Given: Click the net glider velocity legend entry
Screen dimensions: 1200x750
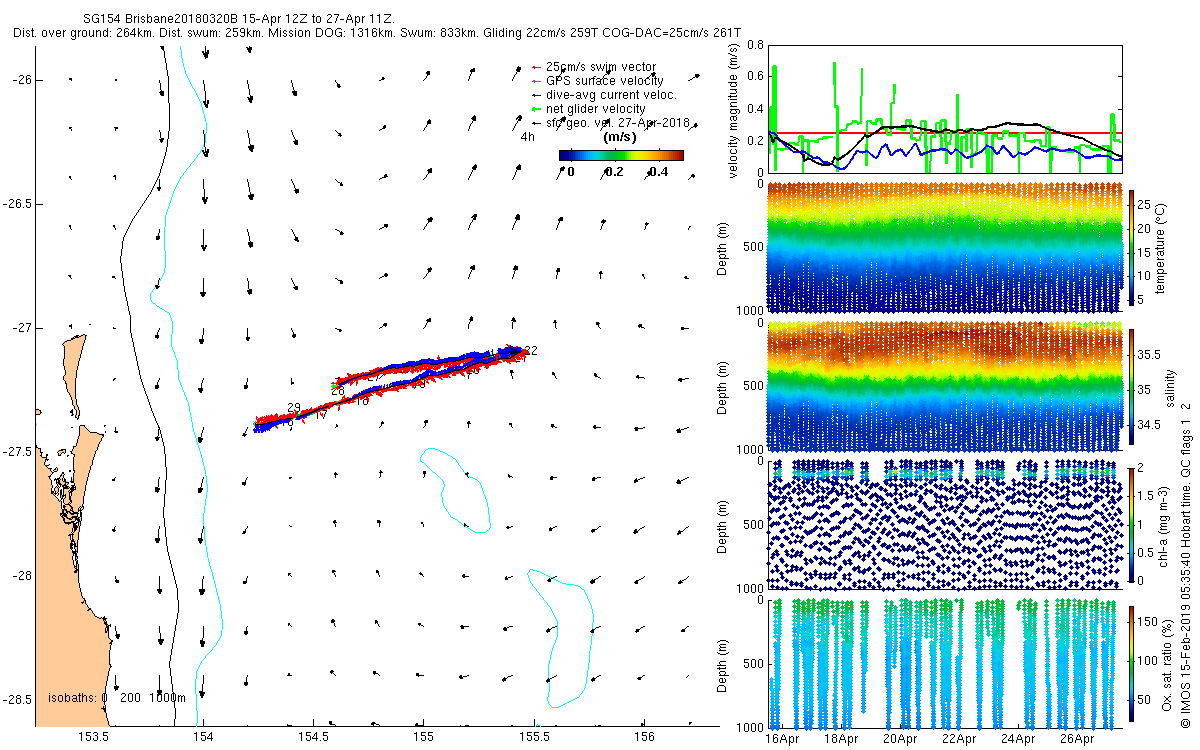Looking at the screenshot, I should (587, 109).
